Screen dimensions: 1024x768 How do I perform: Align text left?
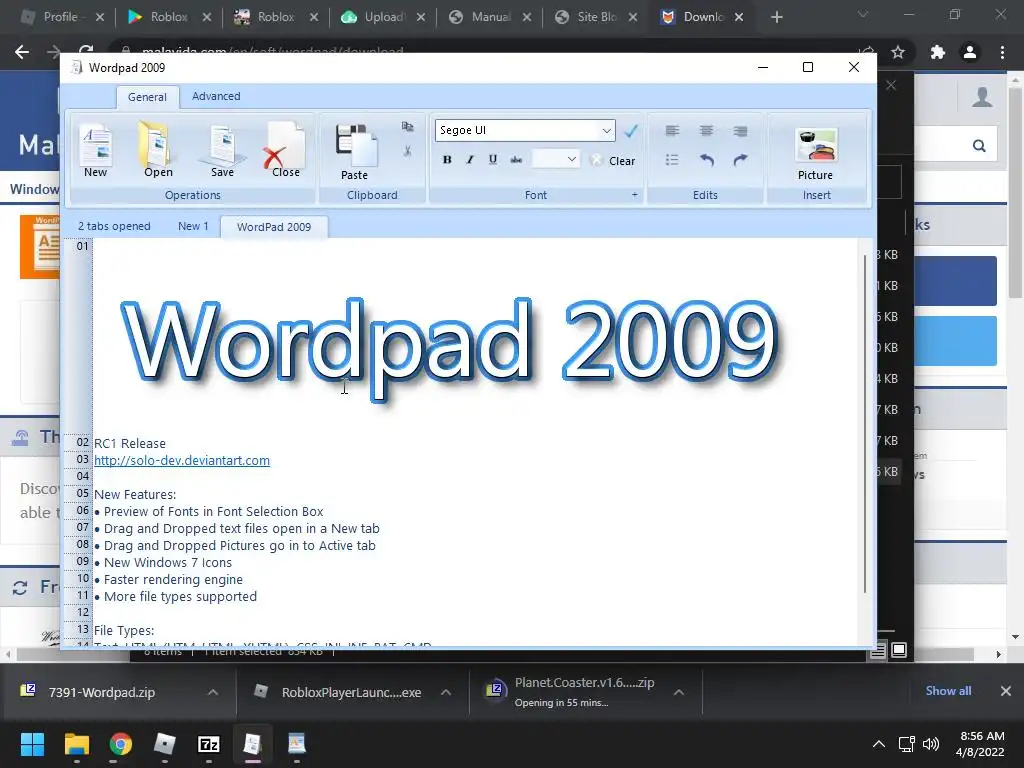coord(672,131)
